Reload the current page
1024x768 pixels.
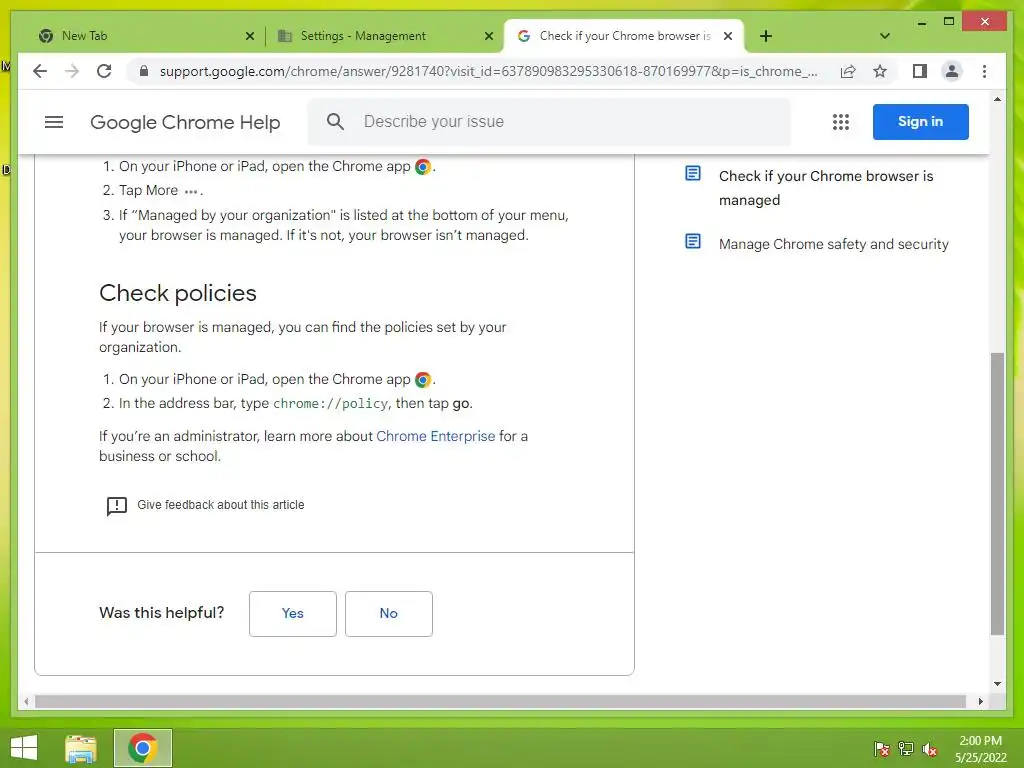[104, 71]
